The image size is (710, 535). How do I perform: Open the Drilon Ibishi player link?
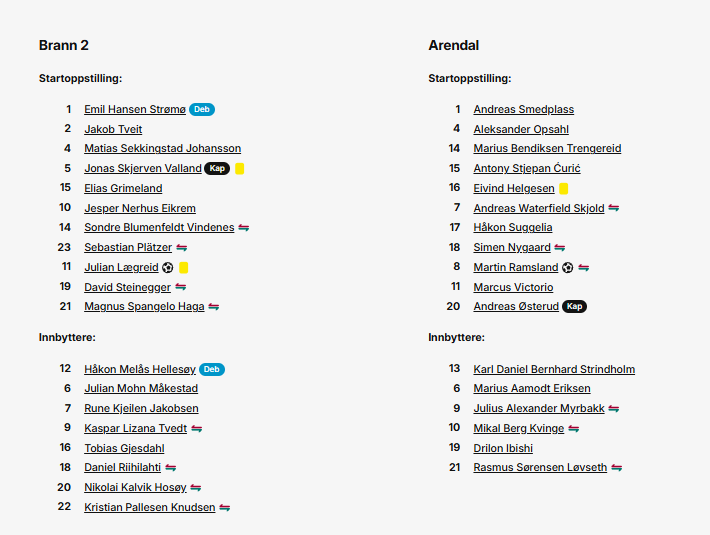(503, 448)
